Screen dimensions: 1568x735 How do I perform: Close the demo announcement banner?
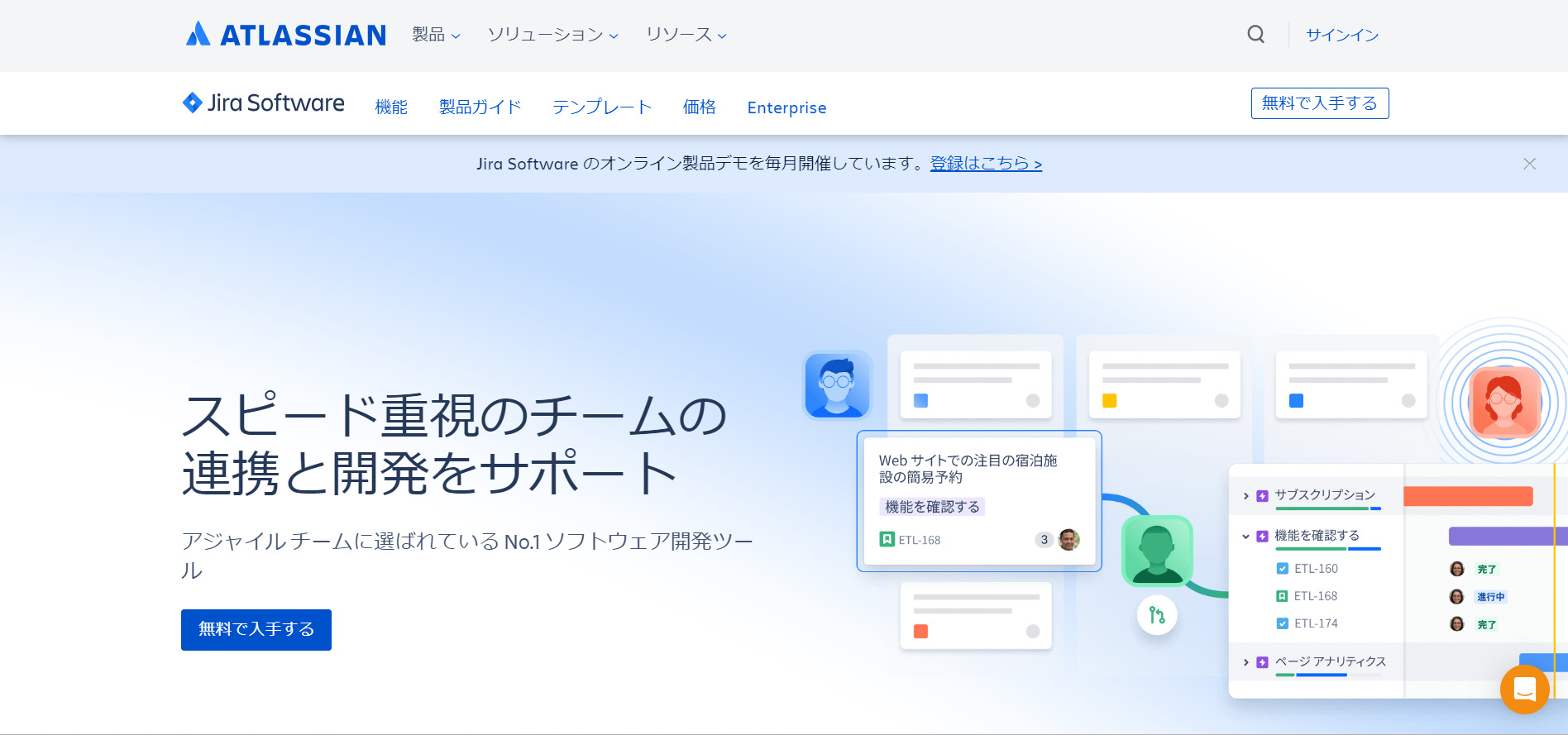(x=1530, y=164)
